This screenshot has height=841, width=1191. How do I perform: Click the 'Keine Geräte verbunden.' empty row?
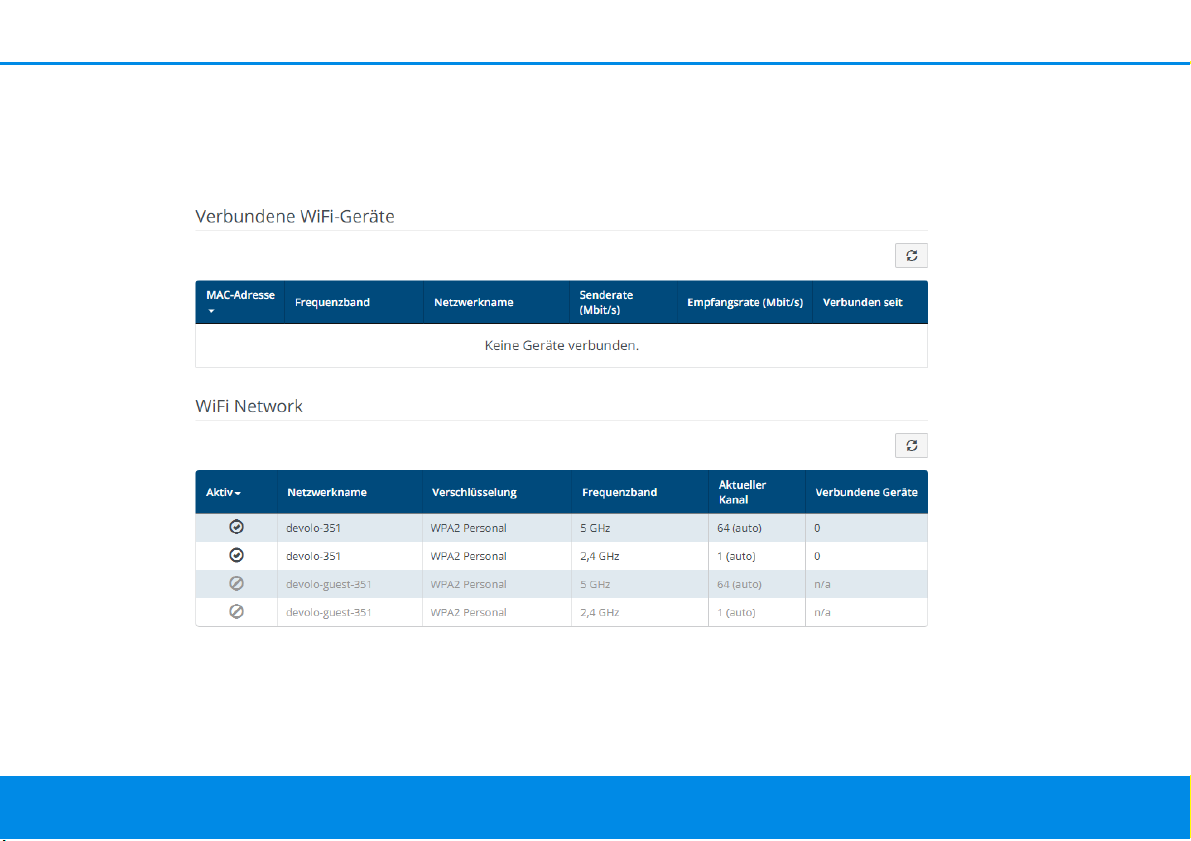pos(561,346)
